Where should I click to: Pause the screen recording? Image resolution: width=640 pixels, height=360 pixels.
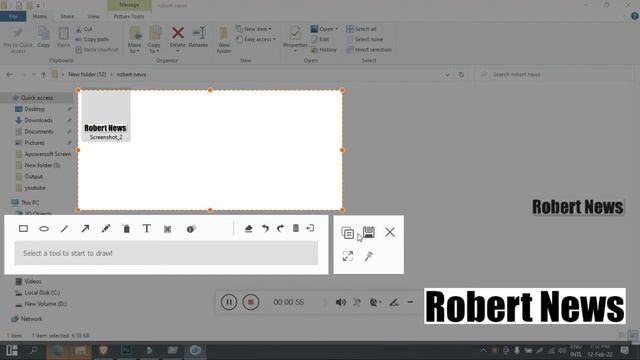click(229, 302)
